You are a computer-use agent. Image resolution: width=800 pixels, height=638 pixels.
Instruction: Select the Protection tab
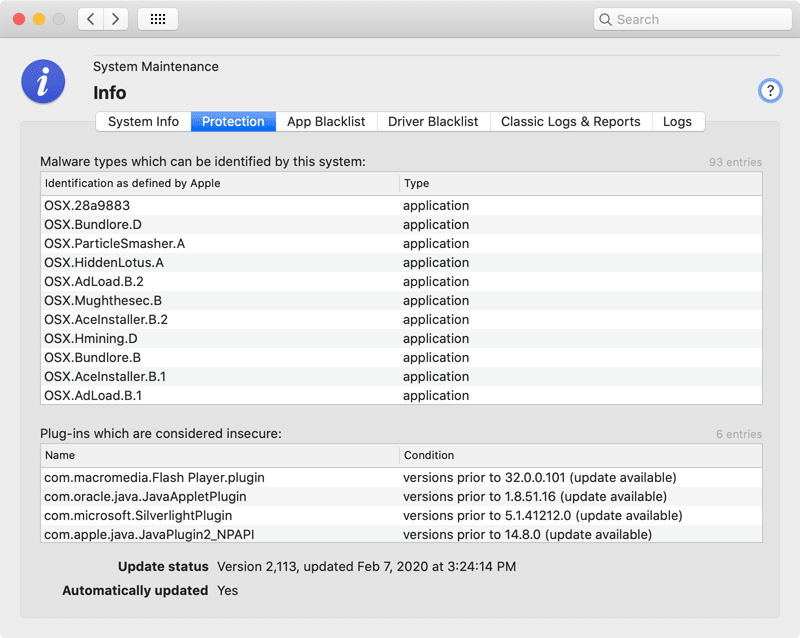(x=233, y=121)
